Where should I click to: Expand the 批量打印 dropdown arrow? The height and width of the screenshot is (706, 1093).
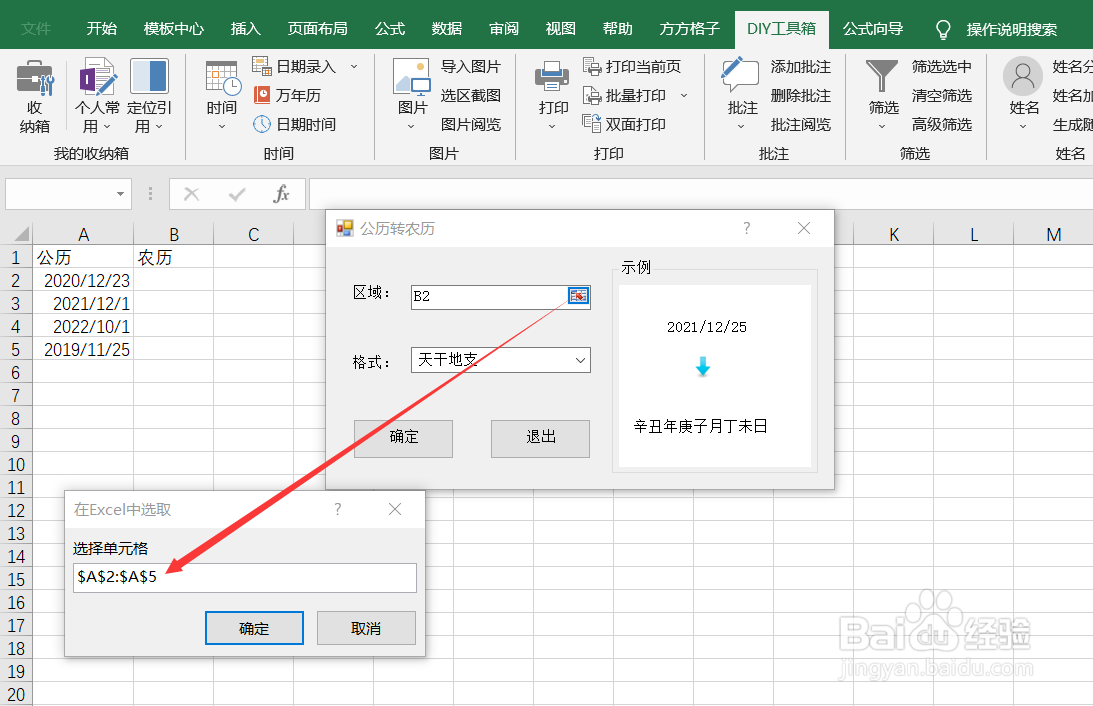coord(684,95)
